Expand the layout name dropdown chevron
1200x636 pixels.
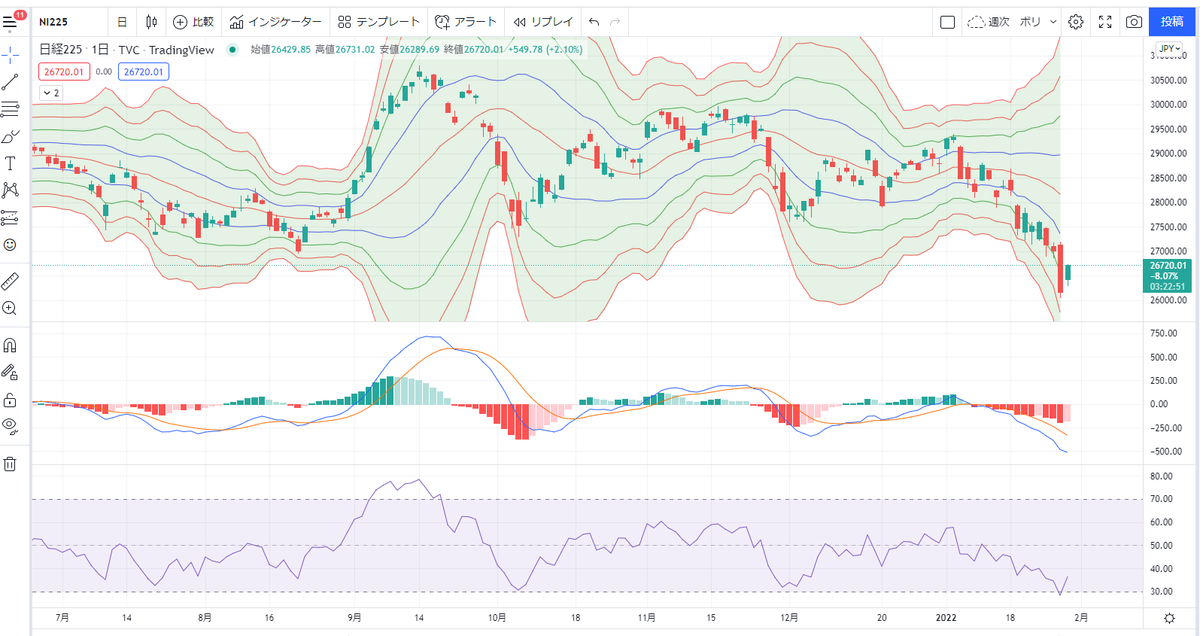(x=1051, y=21)
